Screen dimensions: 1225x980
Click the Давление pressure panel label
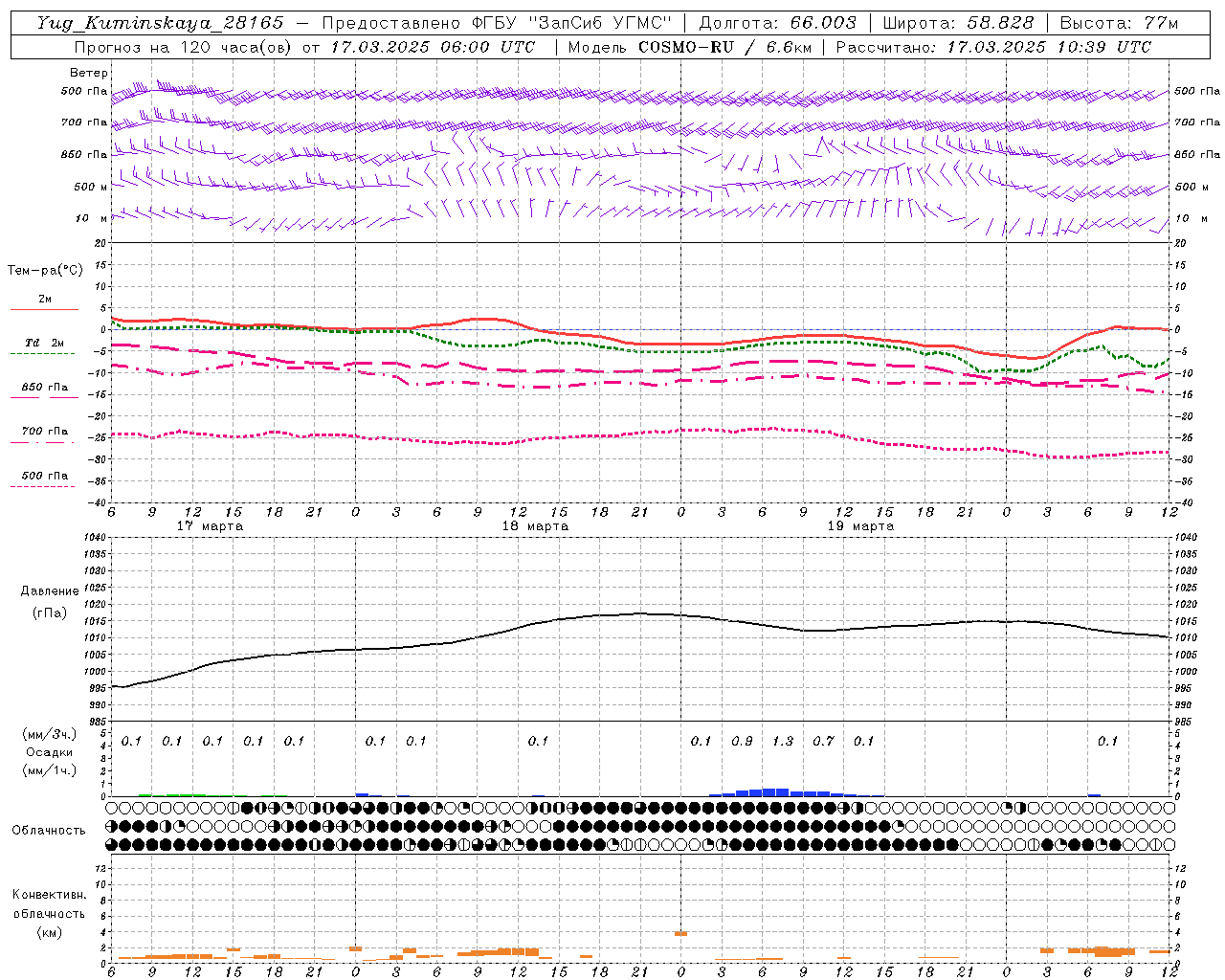pos(50,591)
